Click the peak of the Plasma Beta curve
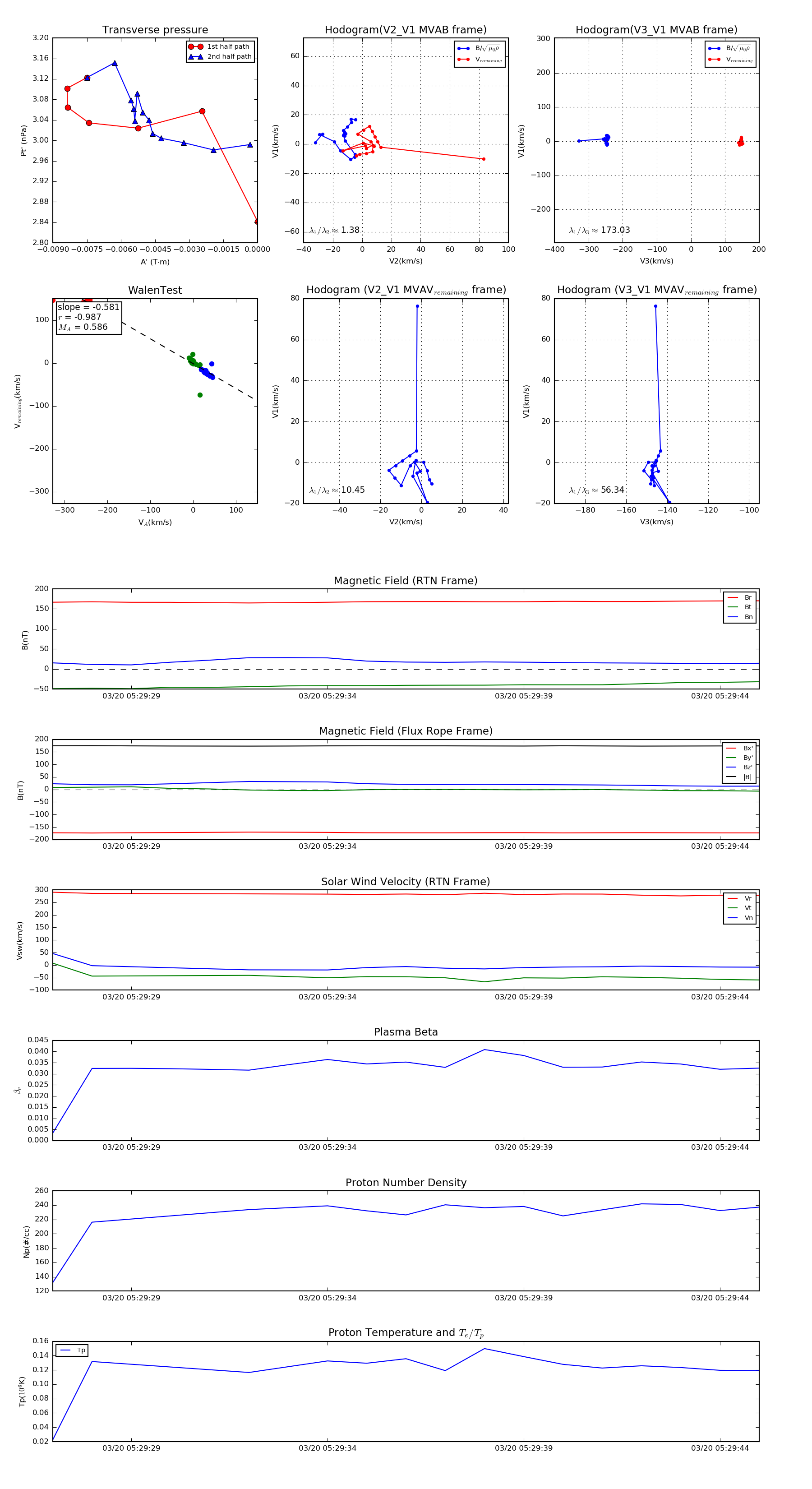 pos(484,1050)
